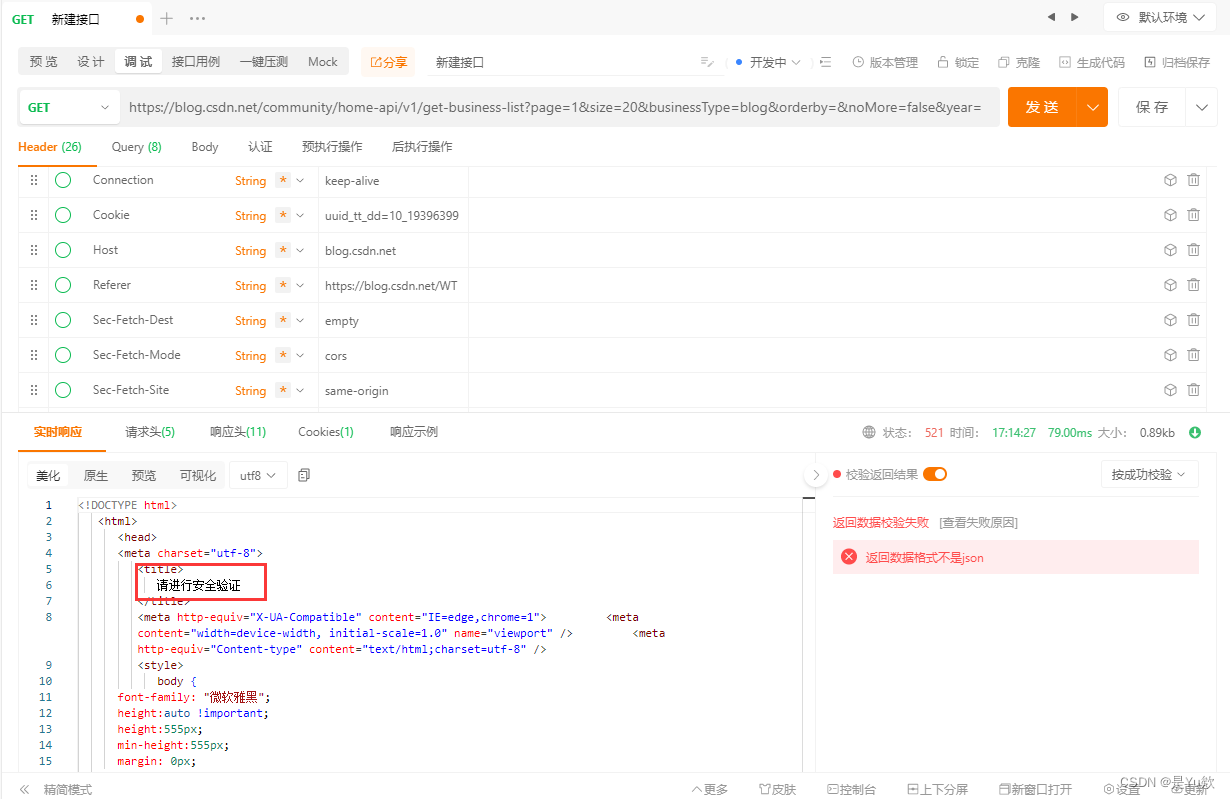Turn off the 校验返回结果 switch
This screenshot has height=799, width=1230.
point(935,474)
